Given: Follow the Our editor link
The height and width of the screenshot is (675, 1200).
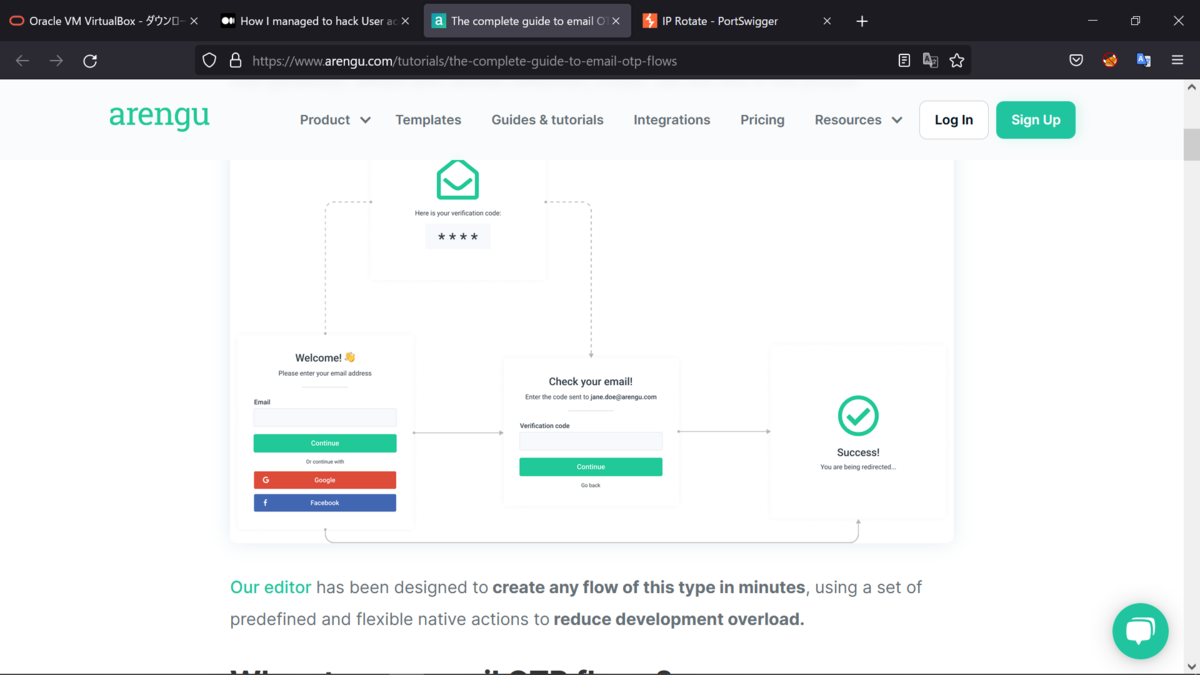Looking at the screenshot, I should point(271,587).
